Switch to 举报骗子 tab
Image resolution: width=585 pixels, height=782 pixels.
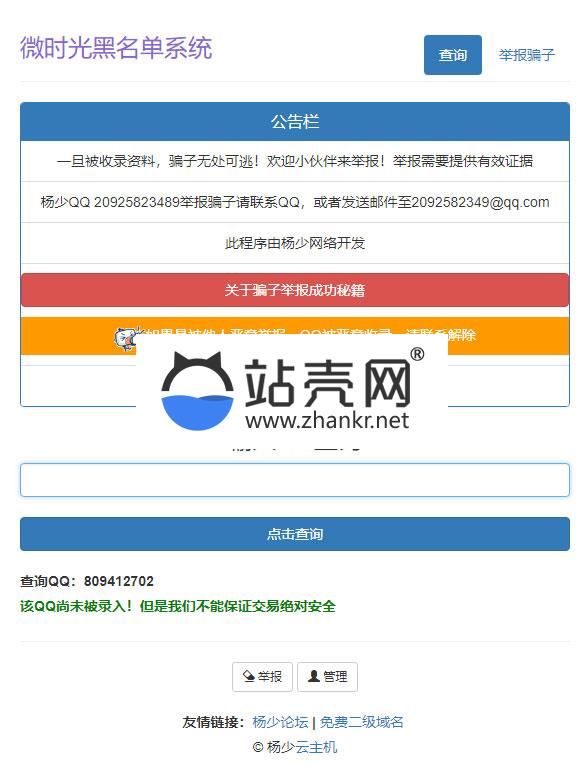[526, 55]
